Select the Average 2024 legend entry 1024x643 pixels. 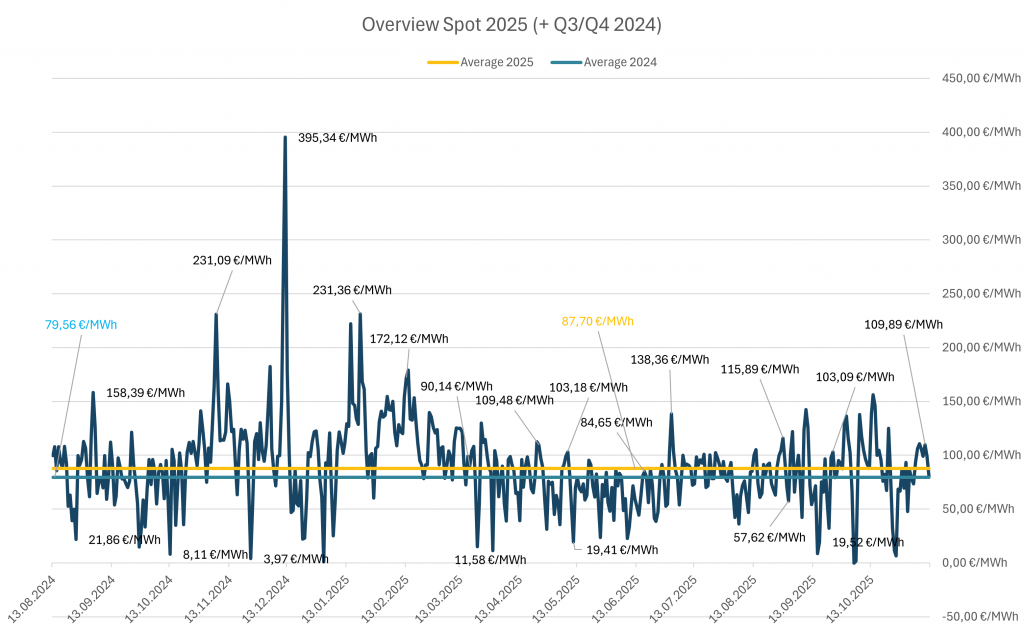click(x=620, y=62)
